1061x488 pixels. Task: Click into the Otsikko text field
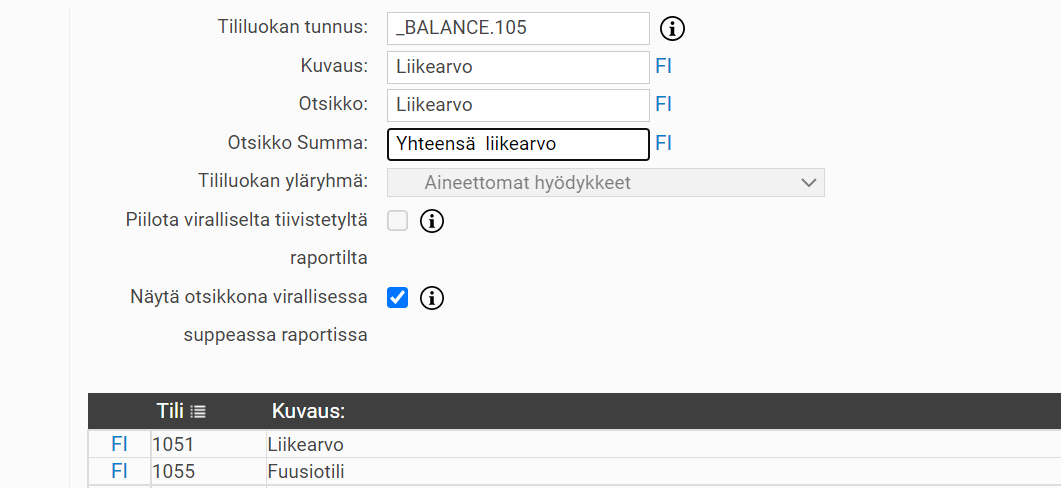click(x=517, y=105)
